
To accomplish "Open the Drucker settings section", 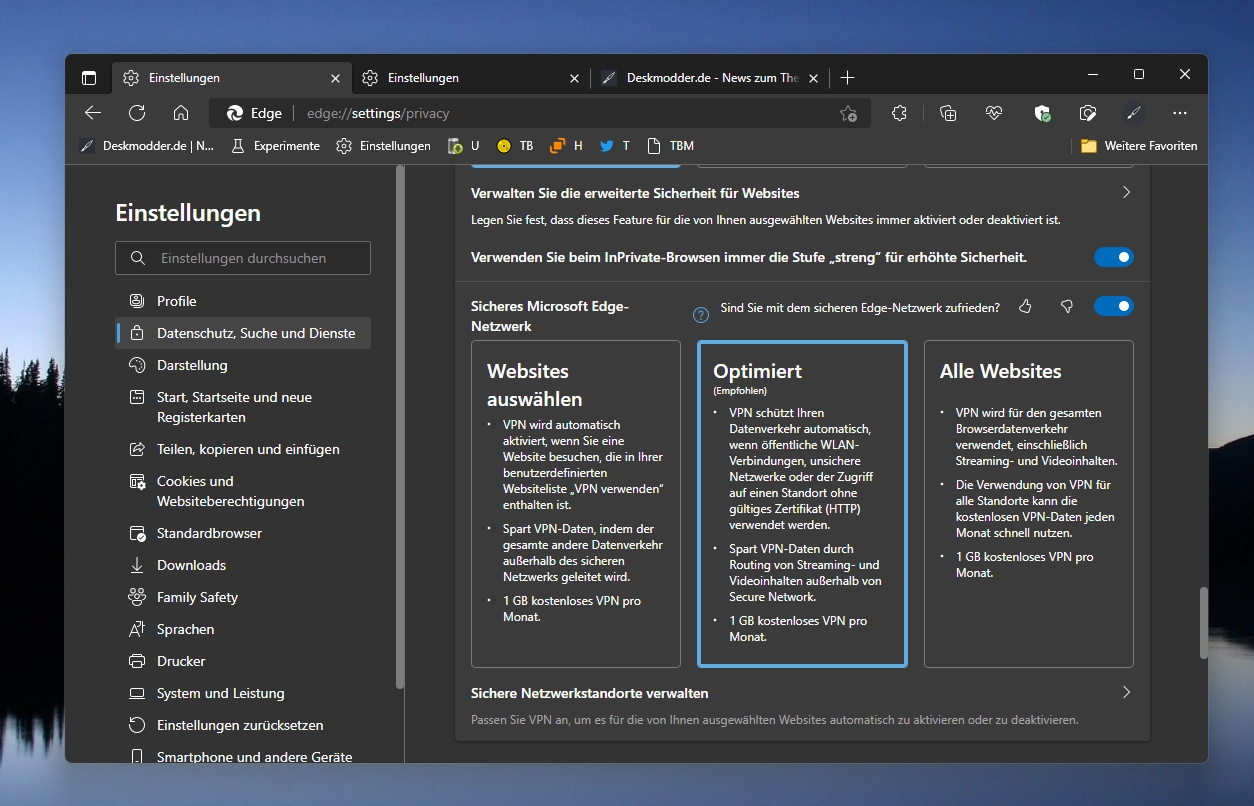I will tap(243, 661).
